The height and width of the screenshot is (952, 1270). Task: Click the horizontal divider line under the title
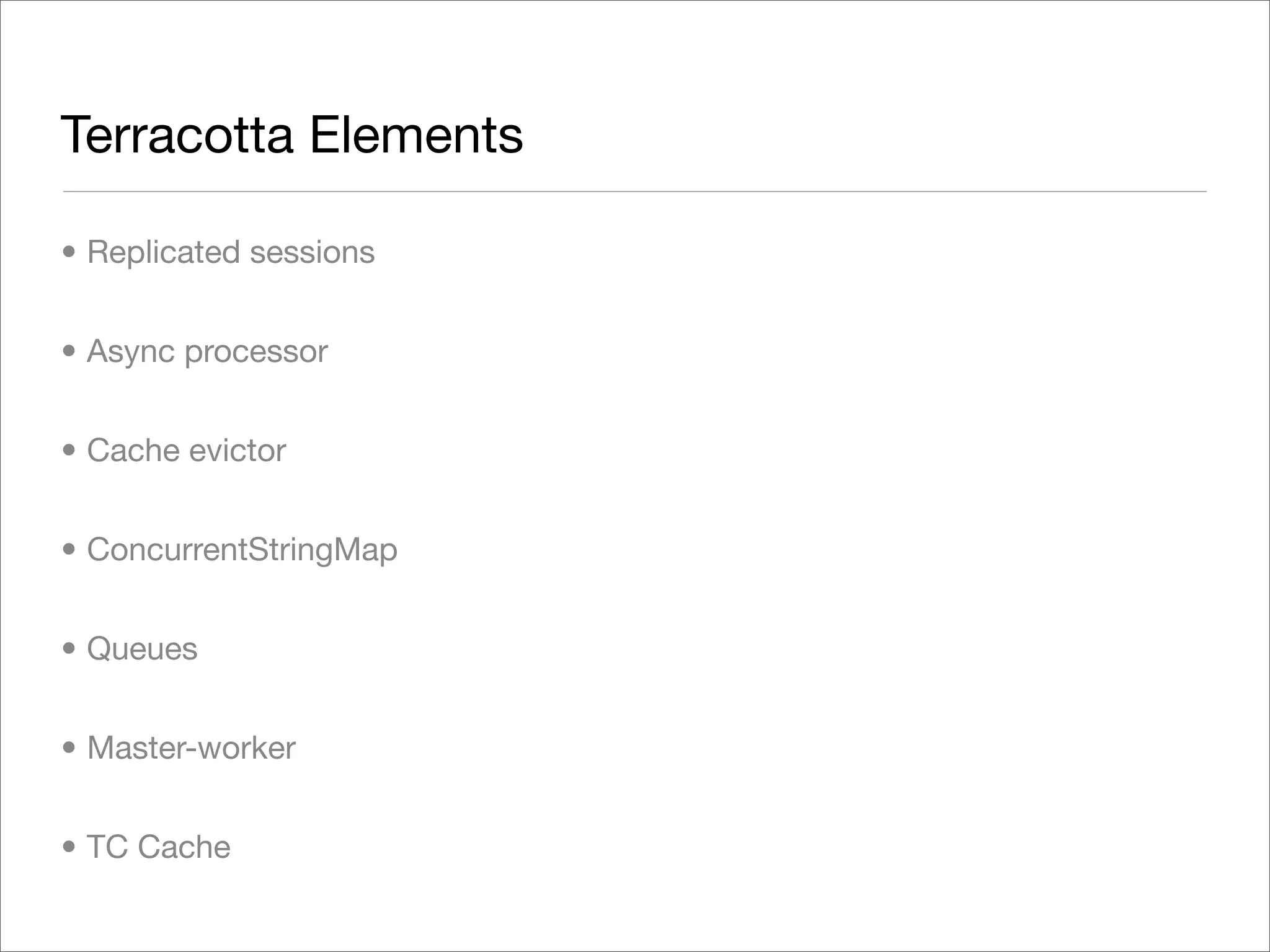coord(634,192)
